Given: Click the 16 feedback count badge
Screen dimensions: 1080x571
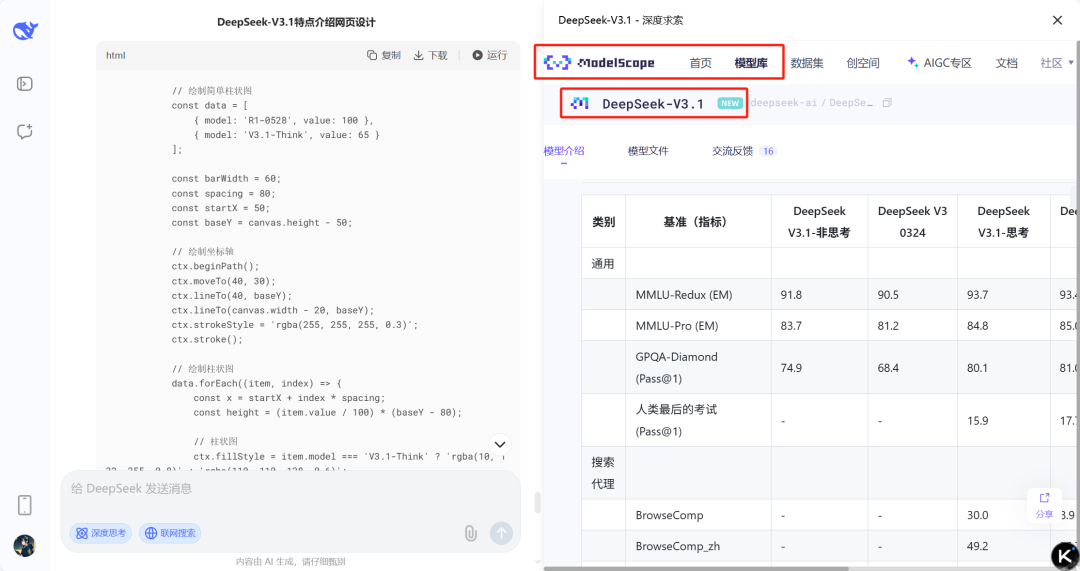Looking at the screenshot, I should click(768, 151).
